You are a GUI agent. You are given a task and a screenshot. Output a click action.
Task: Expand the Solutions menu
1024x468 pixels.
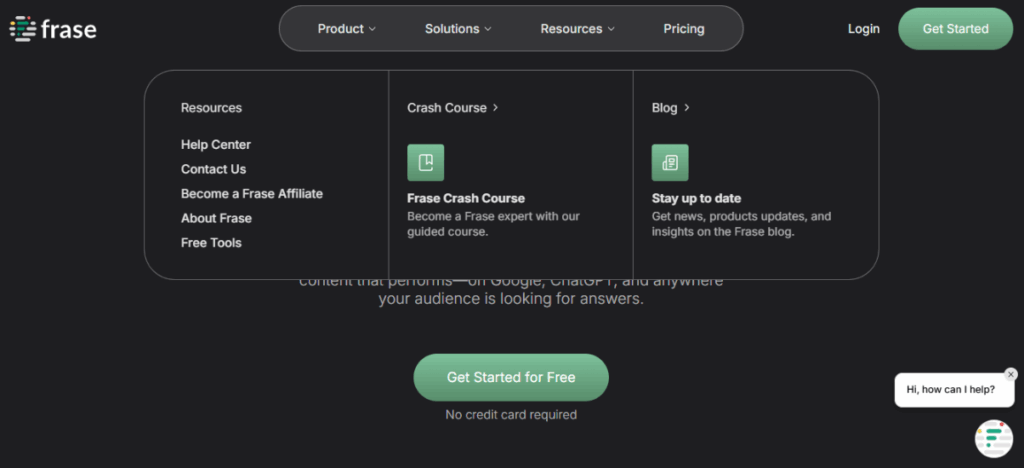tap(458, 29)
